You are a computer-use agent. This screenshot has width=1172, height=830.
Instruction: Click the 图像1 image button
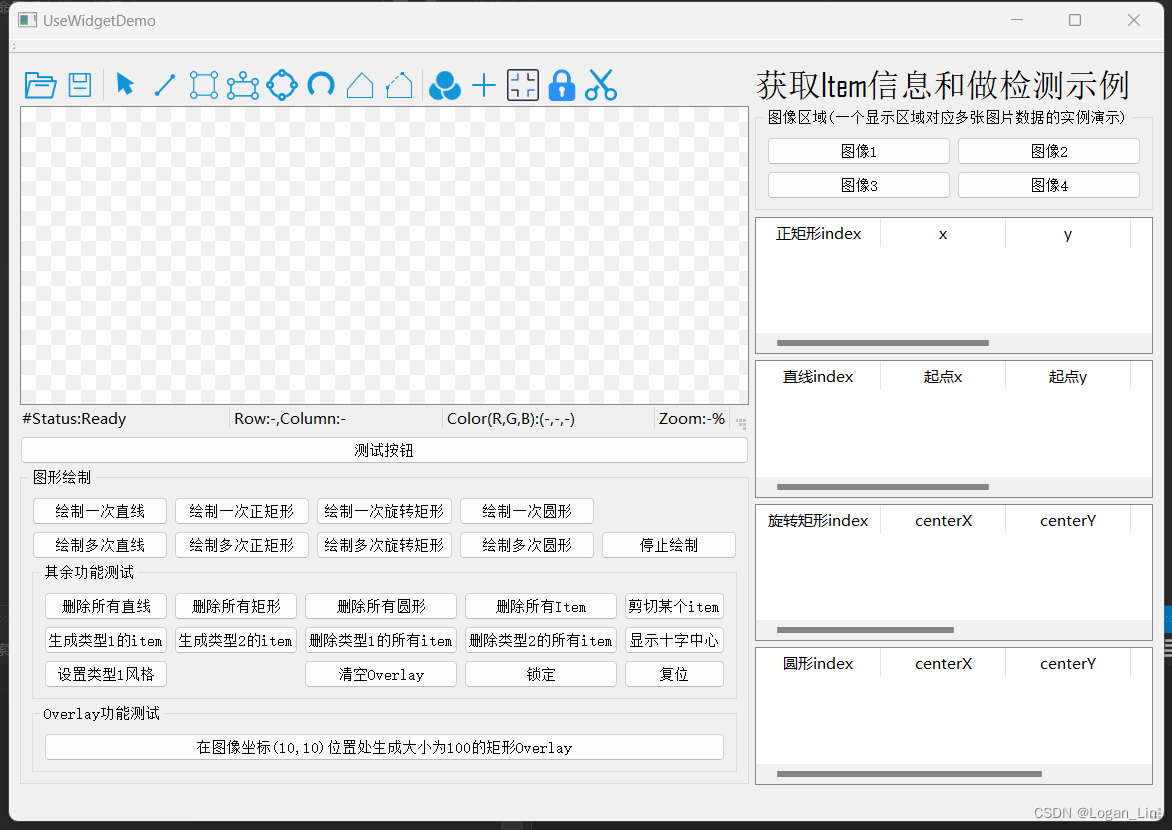pos(858,150)
